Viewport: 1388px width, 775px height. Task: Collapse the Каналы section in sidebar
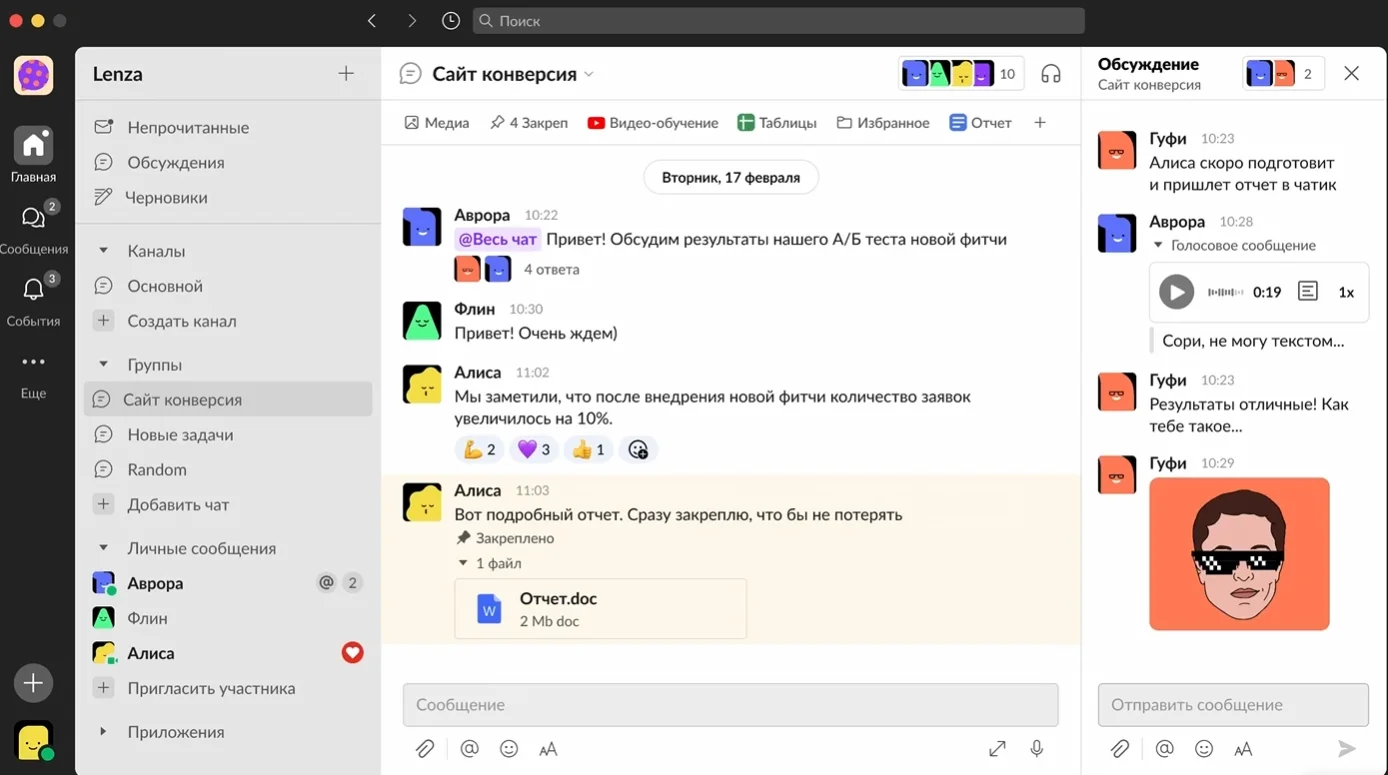pyautogui.click(x=103, y=251)
